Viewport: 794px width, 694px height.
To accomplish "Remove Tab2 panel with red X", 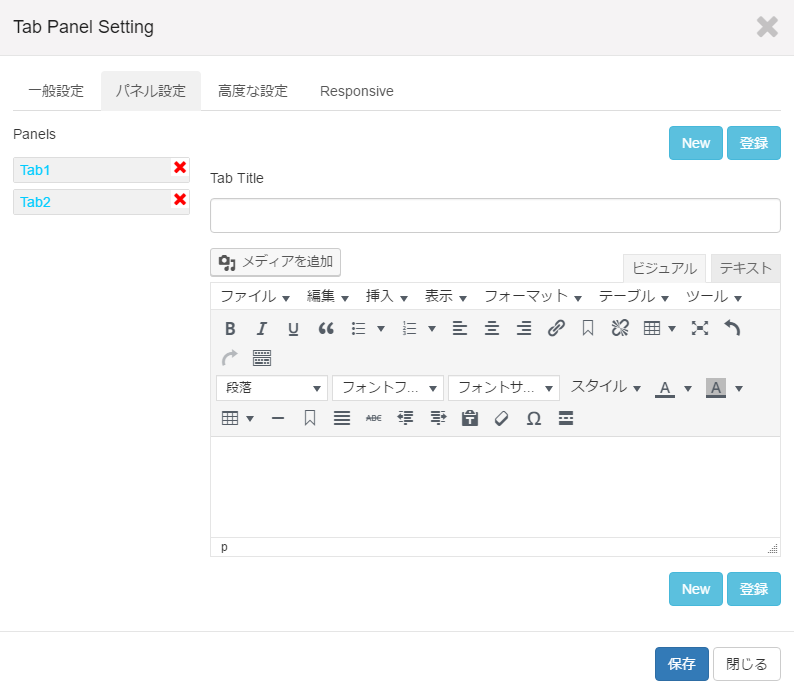I will coord(180,199).
